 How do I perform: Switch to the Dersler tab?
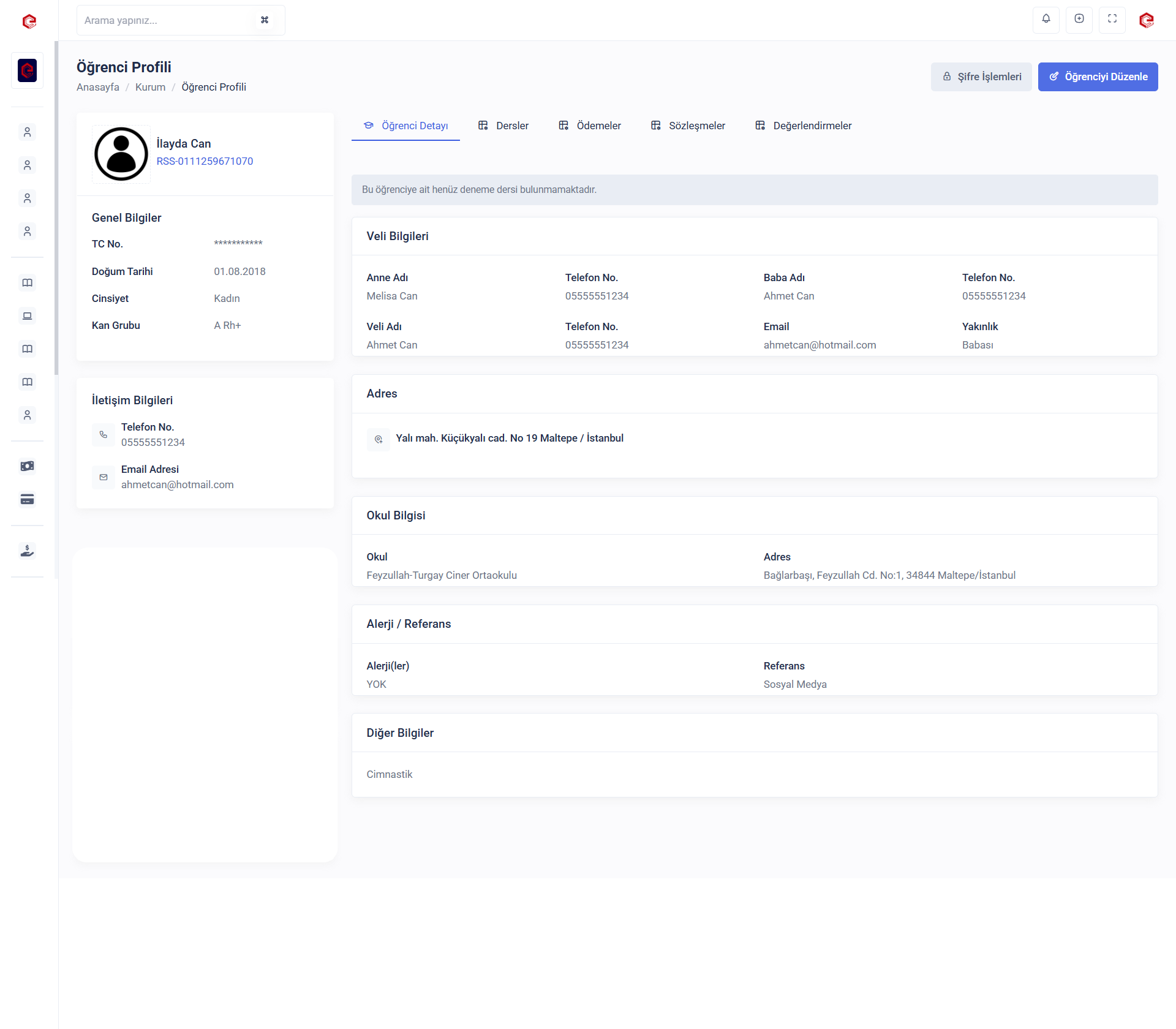503,126
